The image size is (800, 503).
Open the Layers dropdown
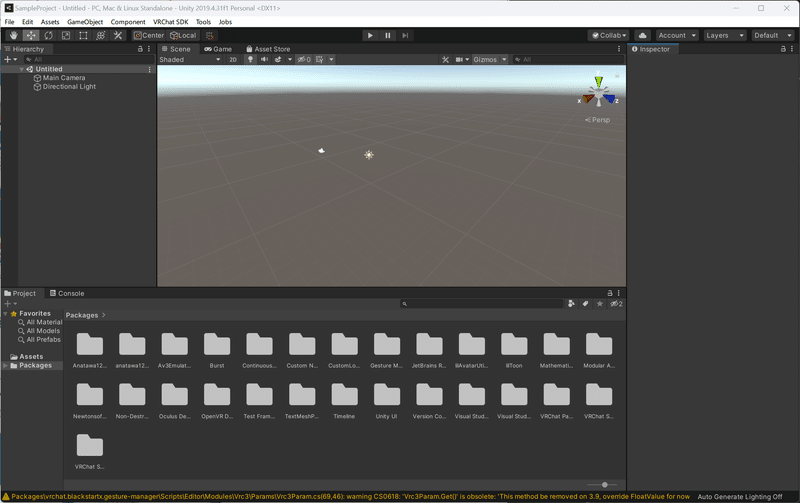pyautogui.click(x=725, y=35)
